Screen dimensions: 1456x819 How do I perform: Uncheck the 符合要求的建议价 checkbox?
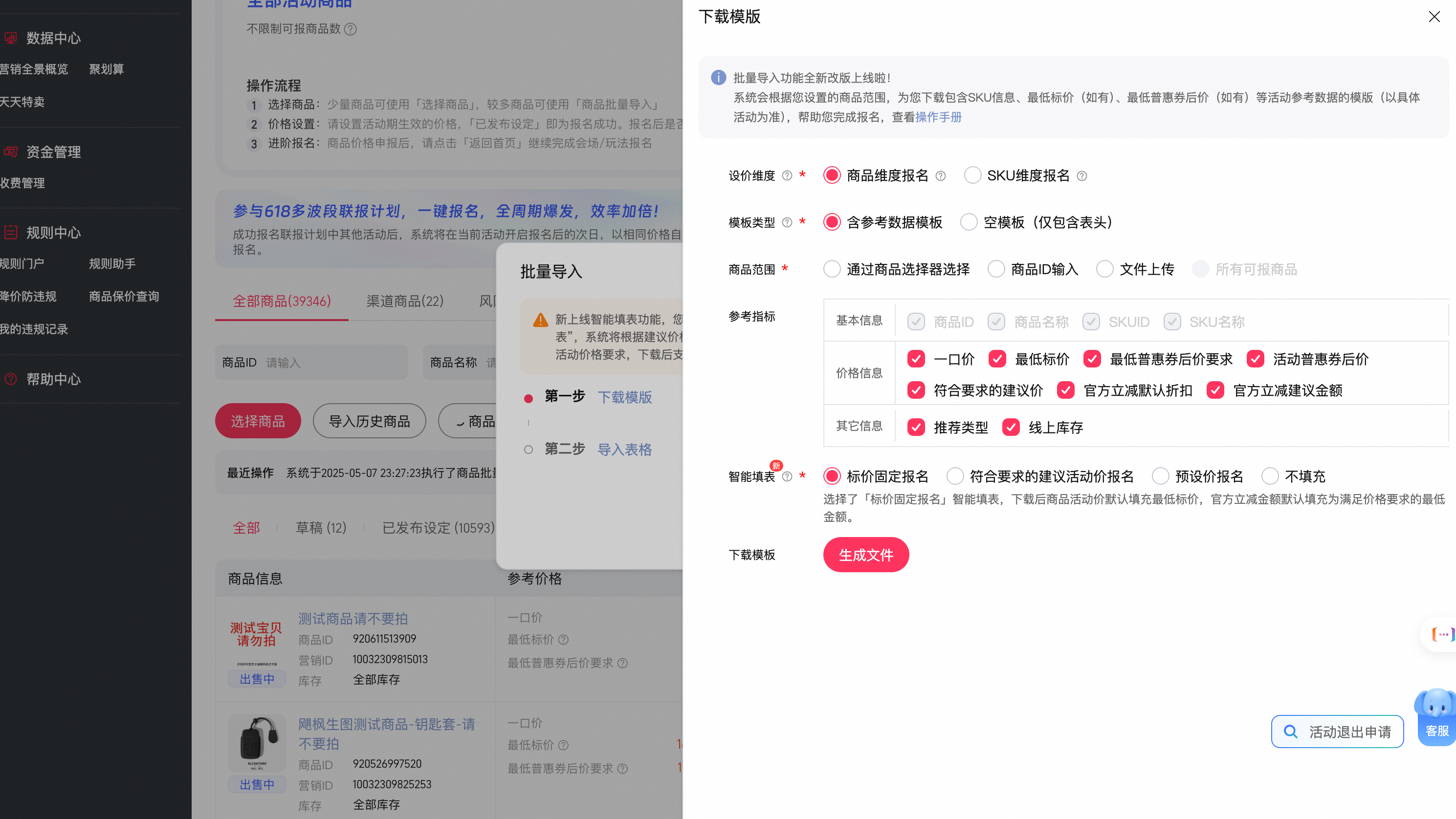coord(916,390)
